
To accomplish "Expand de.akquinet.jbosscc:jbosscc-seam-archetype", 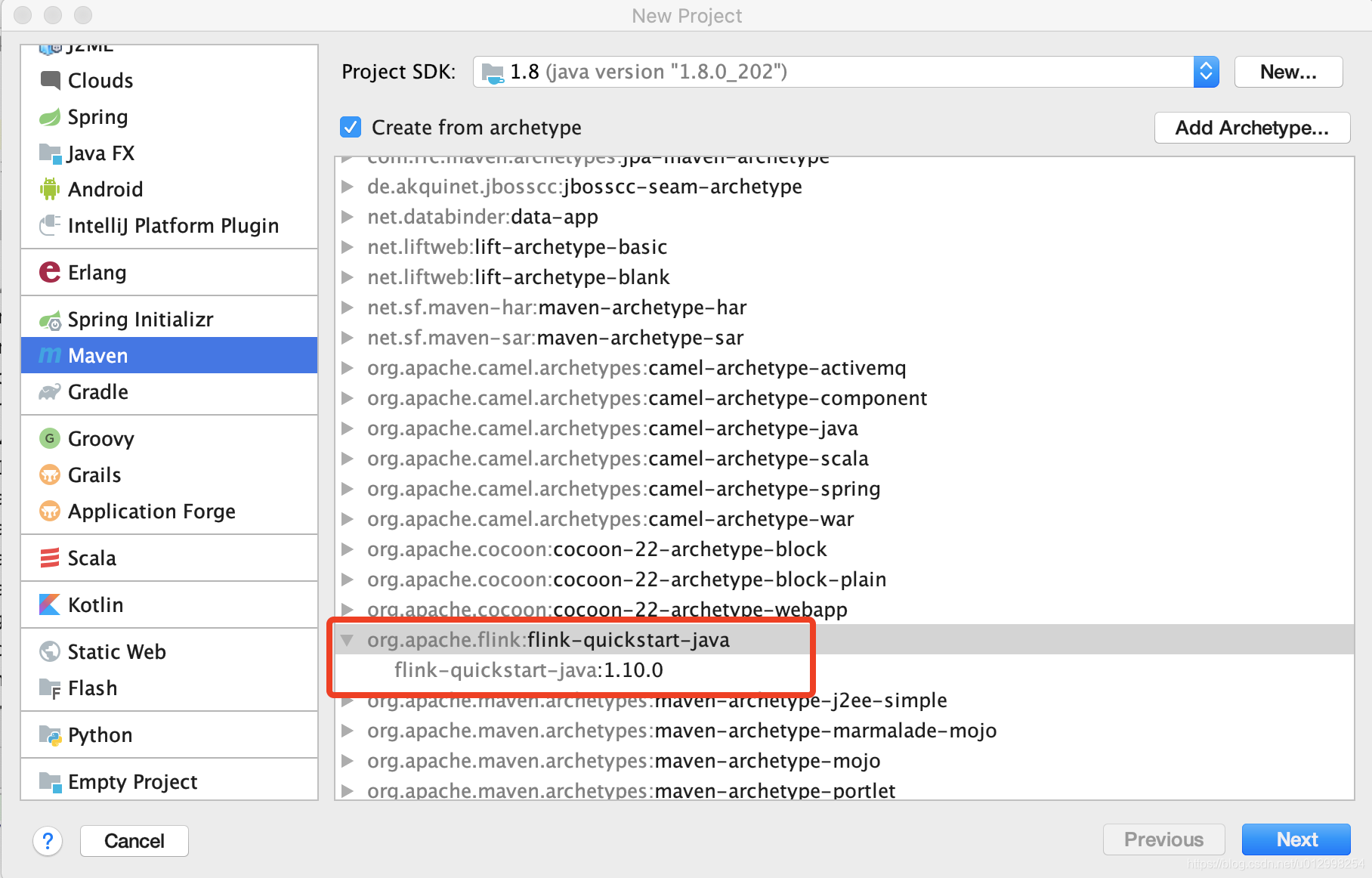I will (x=348, y=187).
